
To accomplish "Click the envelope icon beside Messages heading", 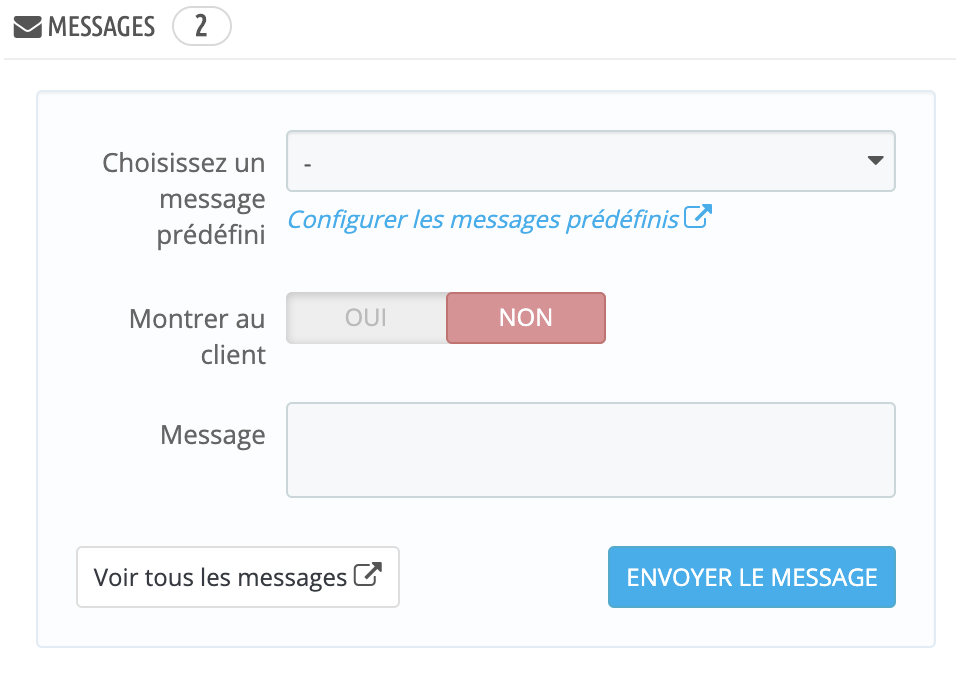I will [27, 27].
